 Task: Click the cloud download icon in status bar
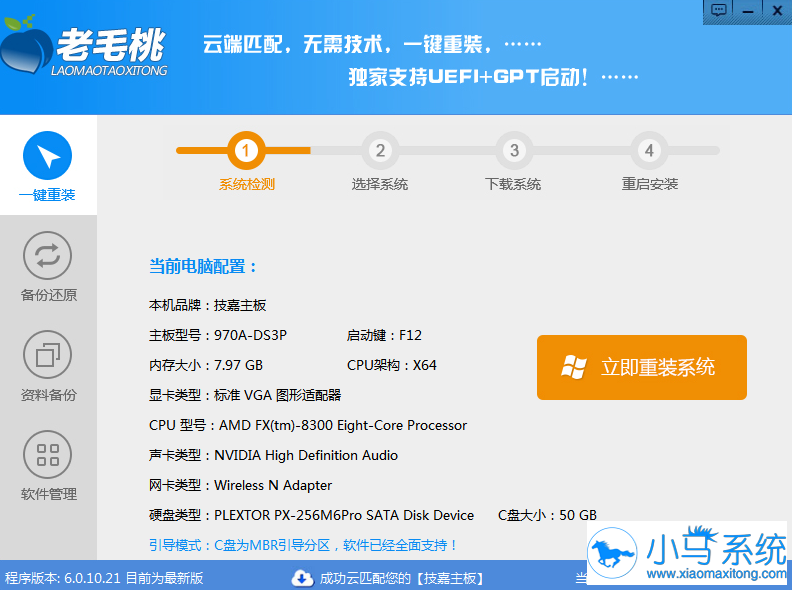pos(302,578)
